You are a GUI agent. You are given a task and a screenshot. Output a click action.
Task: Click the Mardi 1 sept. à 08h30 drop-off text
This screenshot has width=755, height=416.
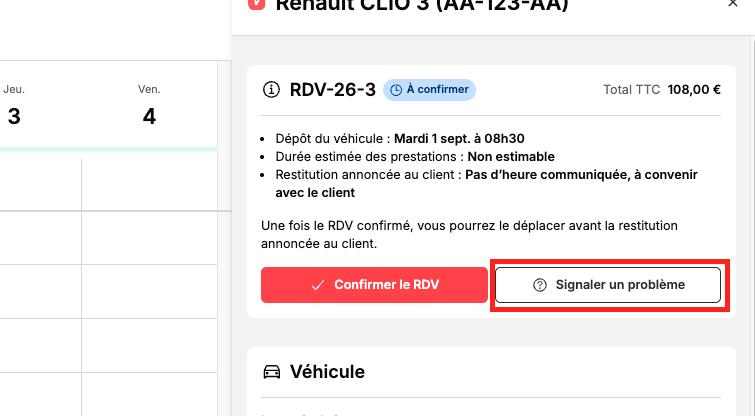pos(459,139)
